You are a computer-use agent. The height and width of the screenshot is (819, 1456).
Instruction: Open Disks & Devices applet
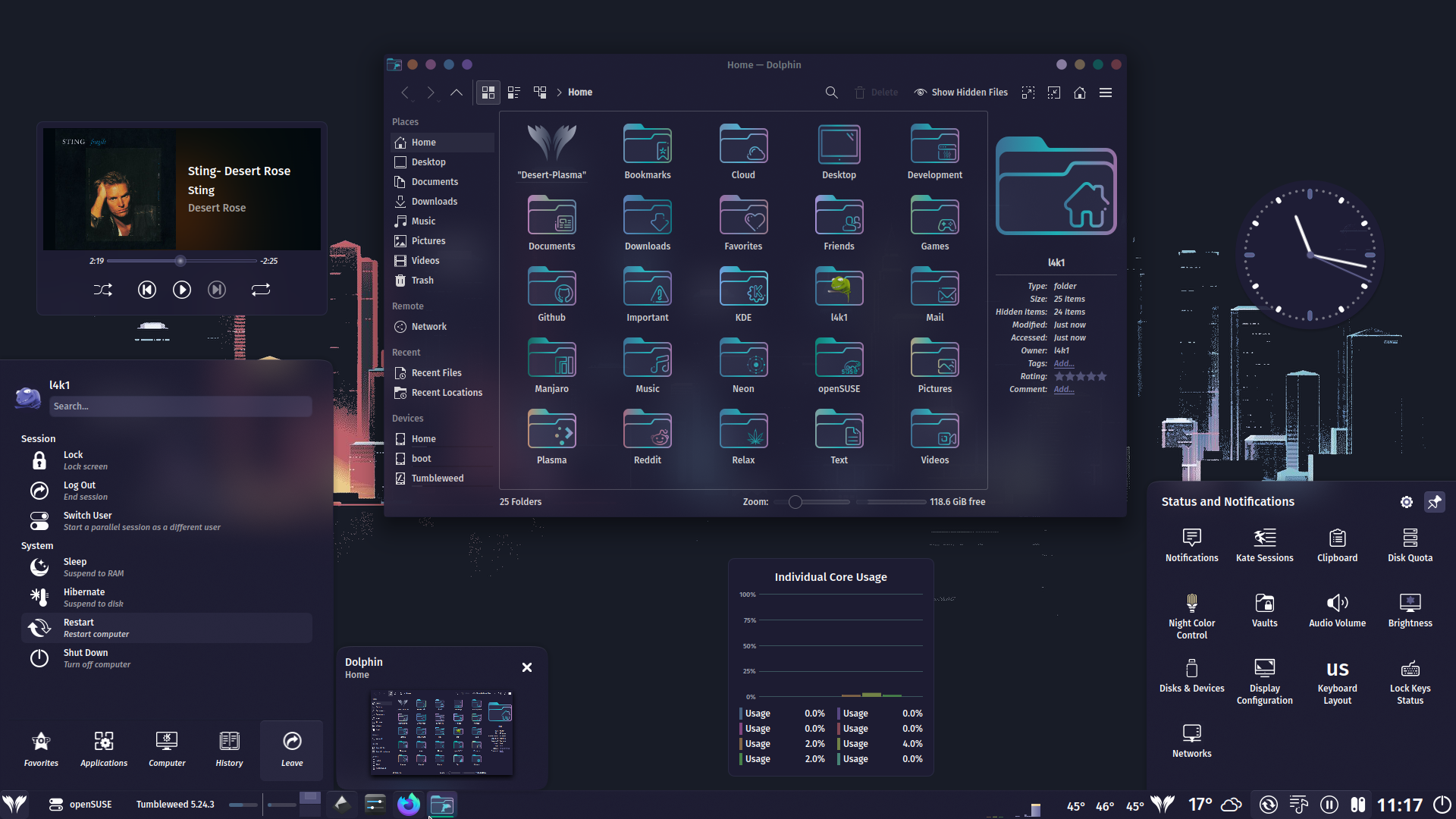(x=1192, y=676)
